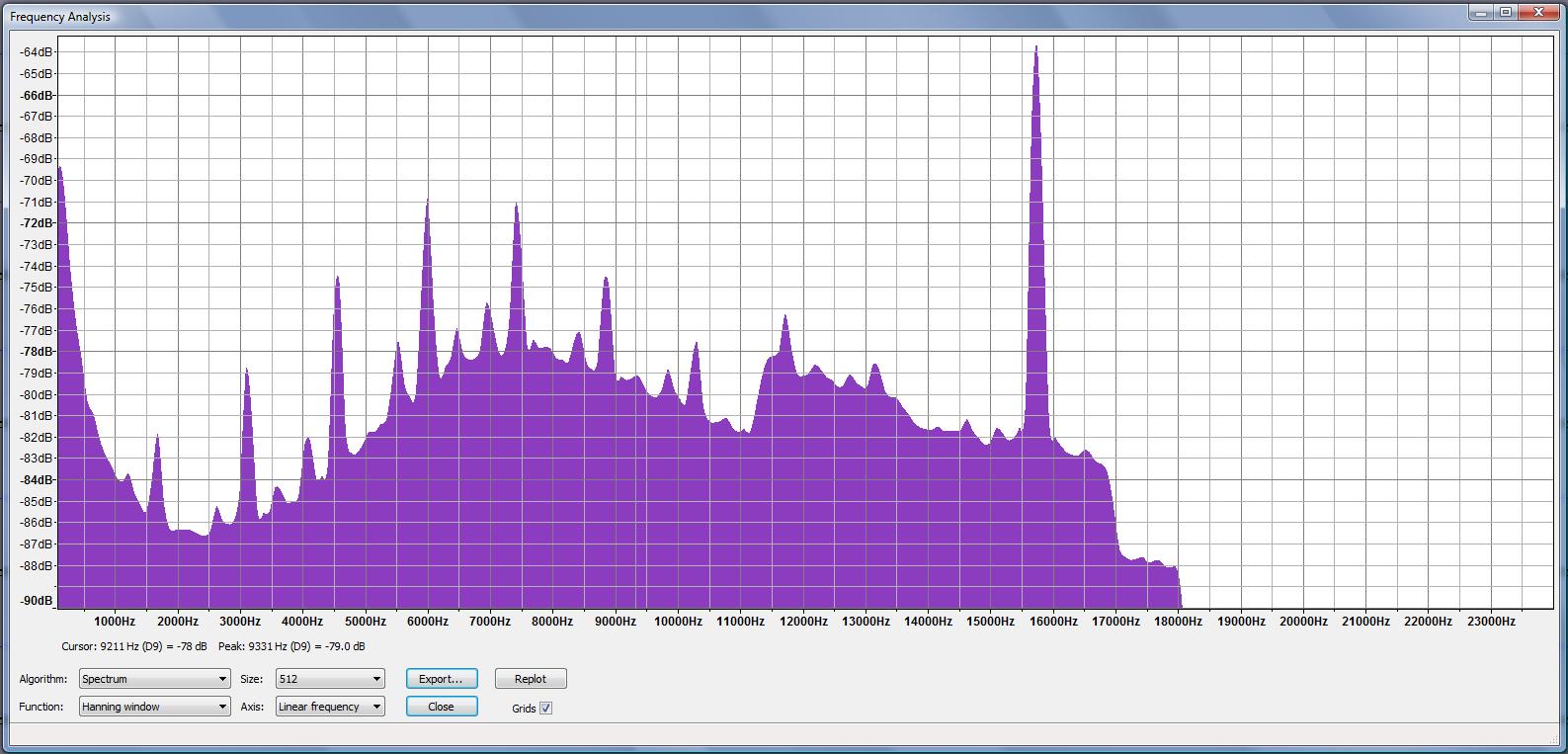Open the Function dropdown showing Hanning window

(154, 707)
